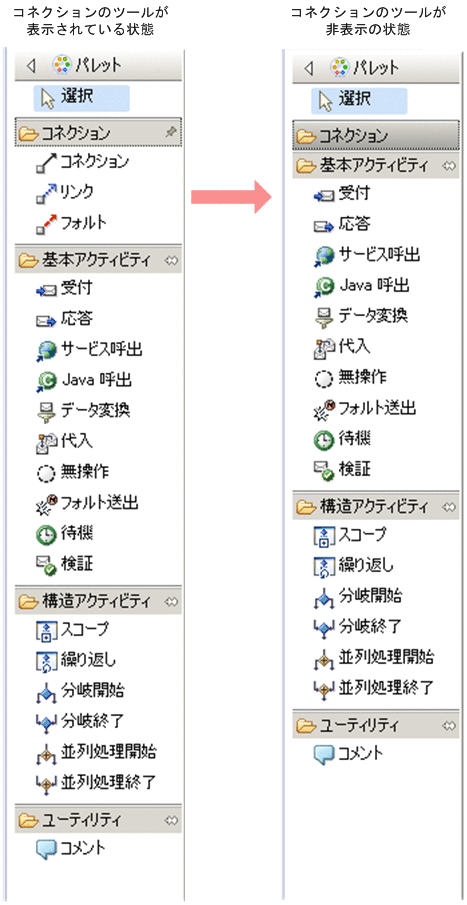Expand コネクション drawer in right palette
Screen dimensions: 467x905
point(376,137)
